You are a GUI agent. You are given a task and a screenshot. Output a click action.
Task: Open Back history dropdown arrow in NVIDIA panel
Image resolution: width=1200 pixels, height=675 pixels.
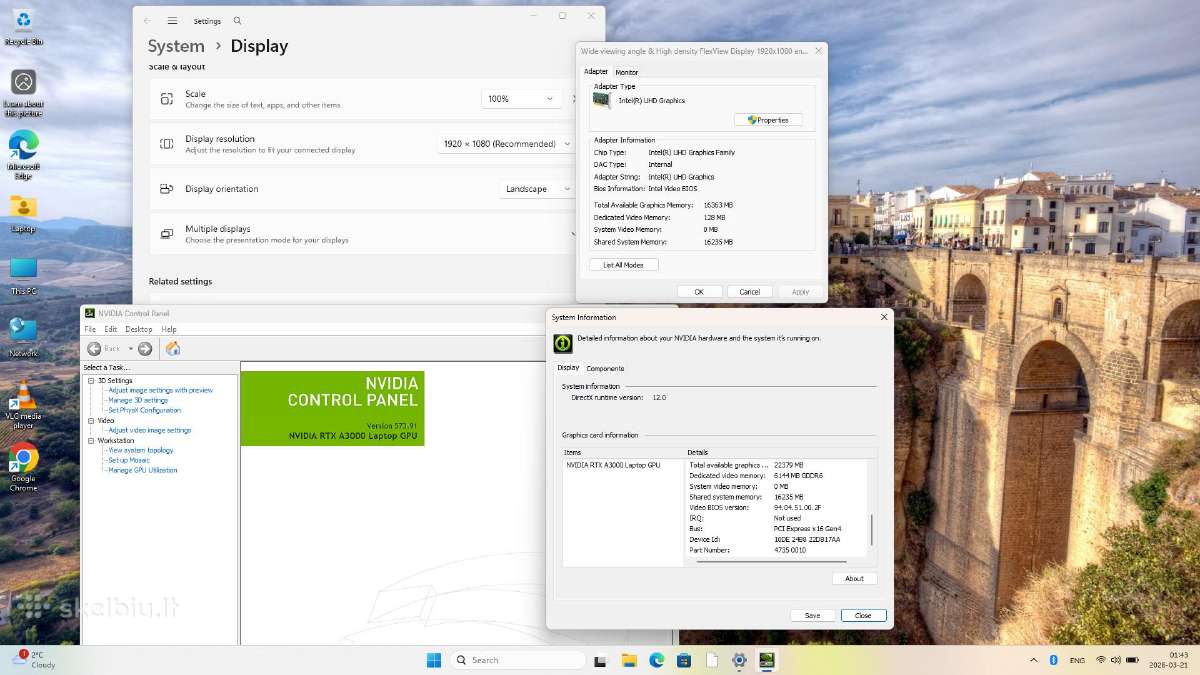[130, 348]
